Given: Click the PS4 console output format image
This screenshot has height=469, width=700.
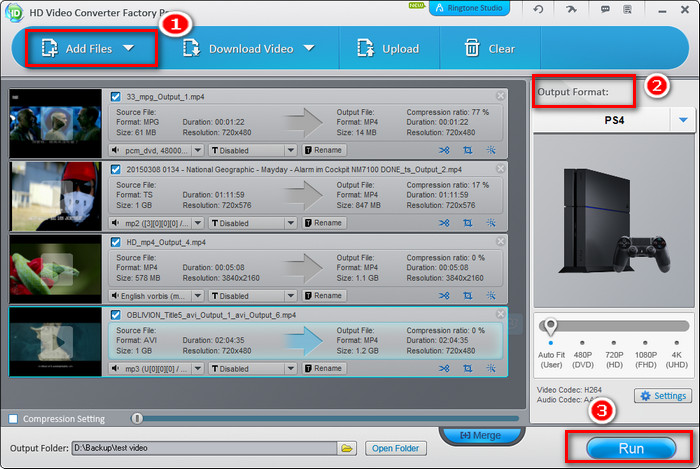Looking at the screenshot, I should point(614,221).
